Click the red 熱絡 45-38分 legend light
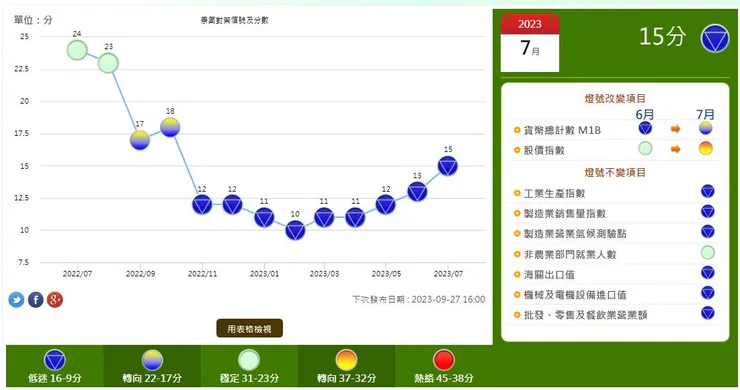 pyautogui.click(x=444, y=360)
